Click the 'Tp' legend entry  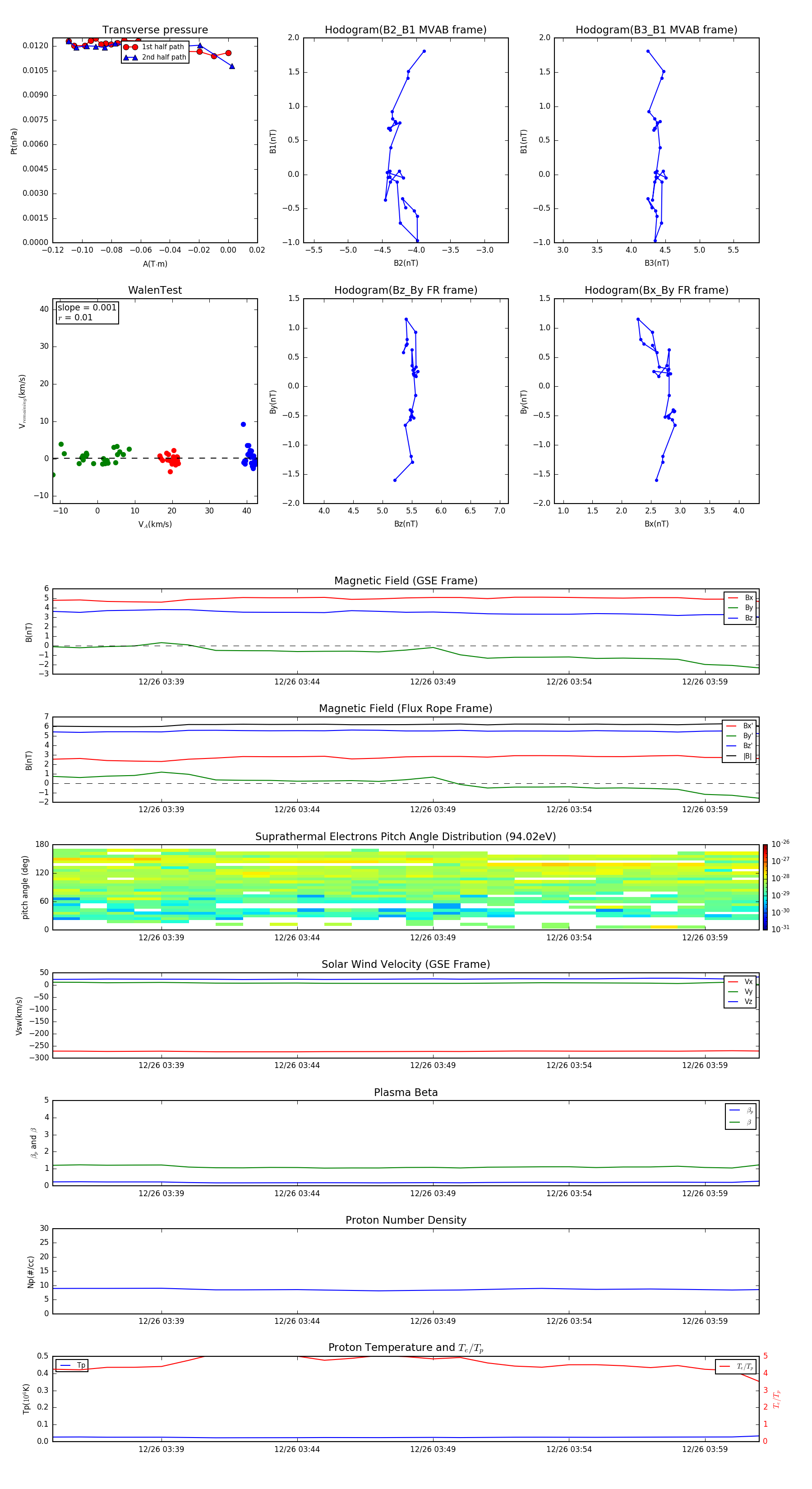click(x=72, y=1365)
